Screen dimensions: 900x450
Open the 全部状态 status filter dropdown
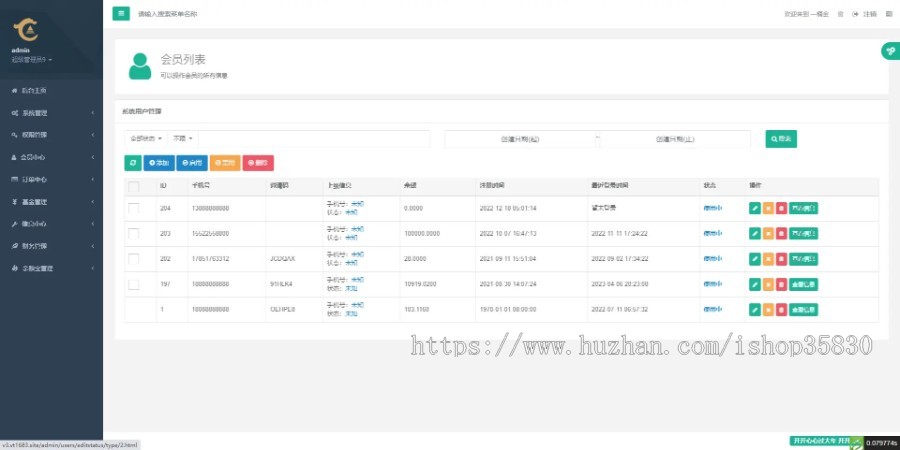tap(146, 139)
